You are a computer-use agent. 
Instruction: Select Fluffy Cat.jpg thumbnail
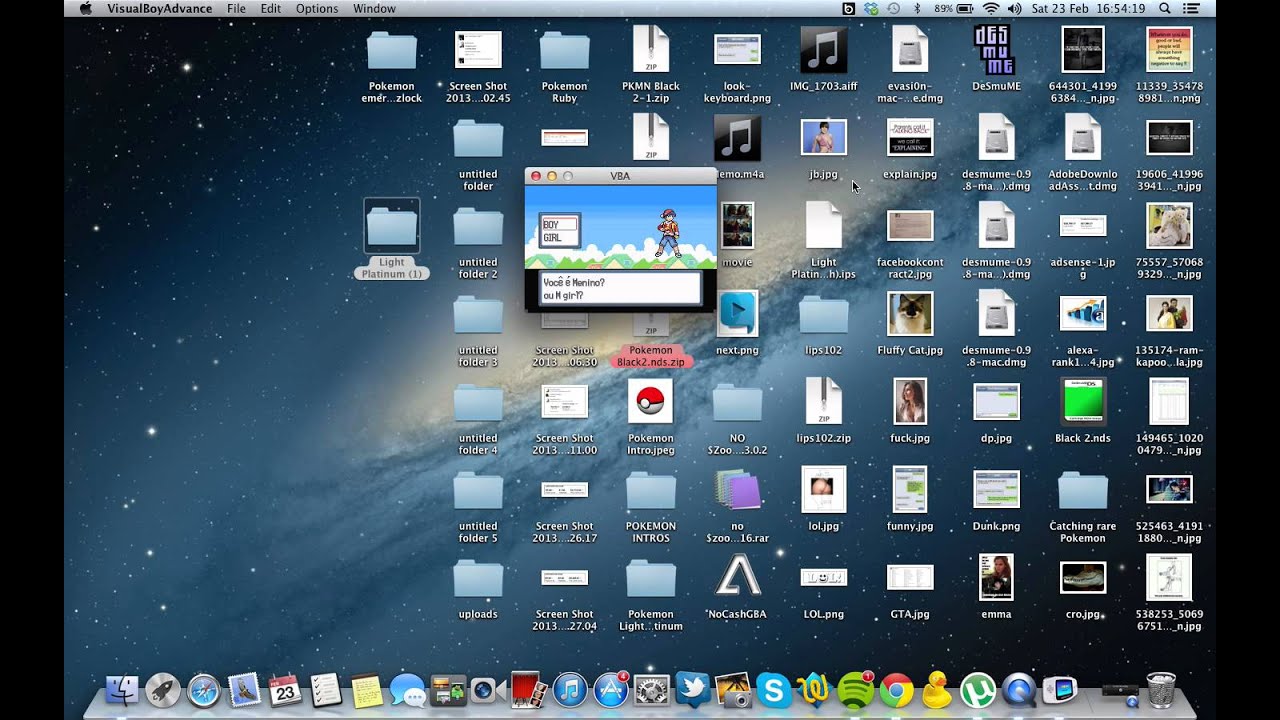[910, 324]
